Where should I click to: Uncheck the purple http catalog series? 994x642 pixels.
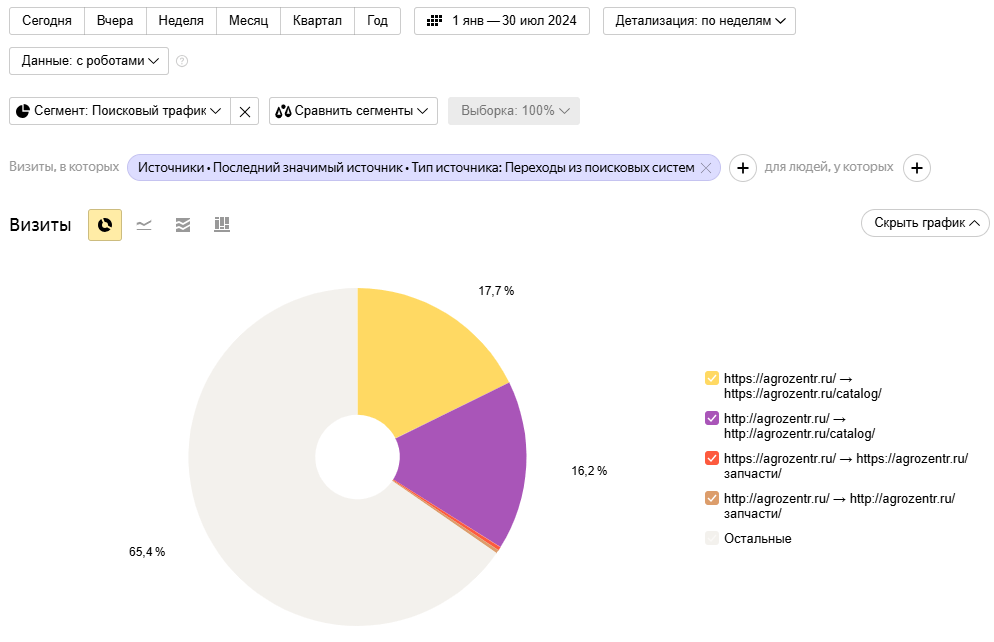(x=712, y=418)
